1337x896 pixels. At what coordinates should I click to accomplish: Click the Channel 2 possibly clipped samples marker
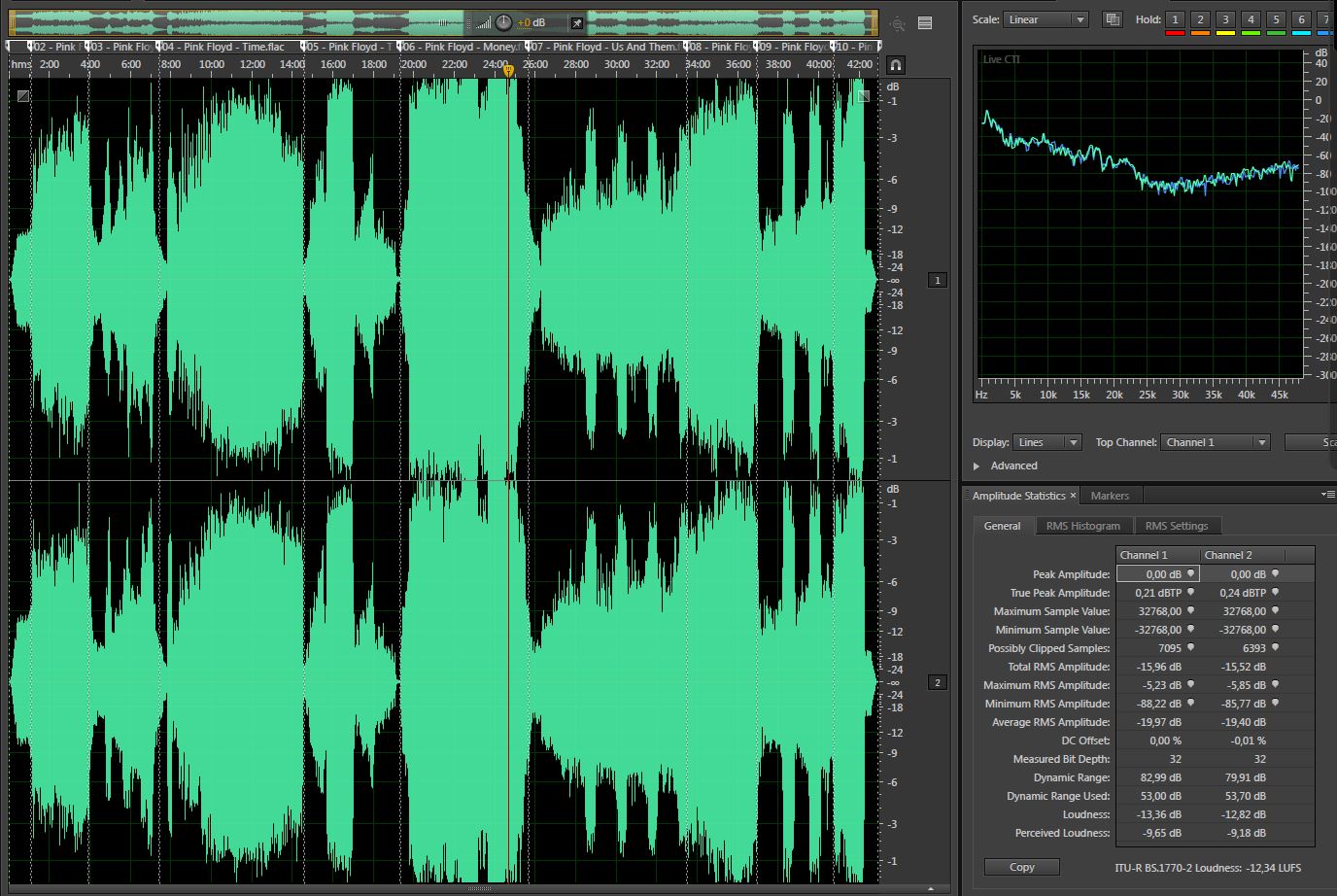[x=1275, y=648]
